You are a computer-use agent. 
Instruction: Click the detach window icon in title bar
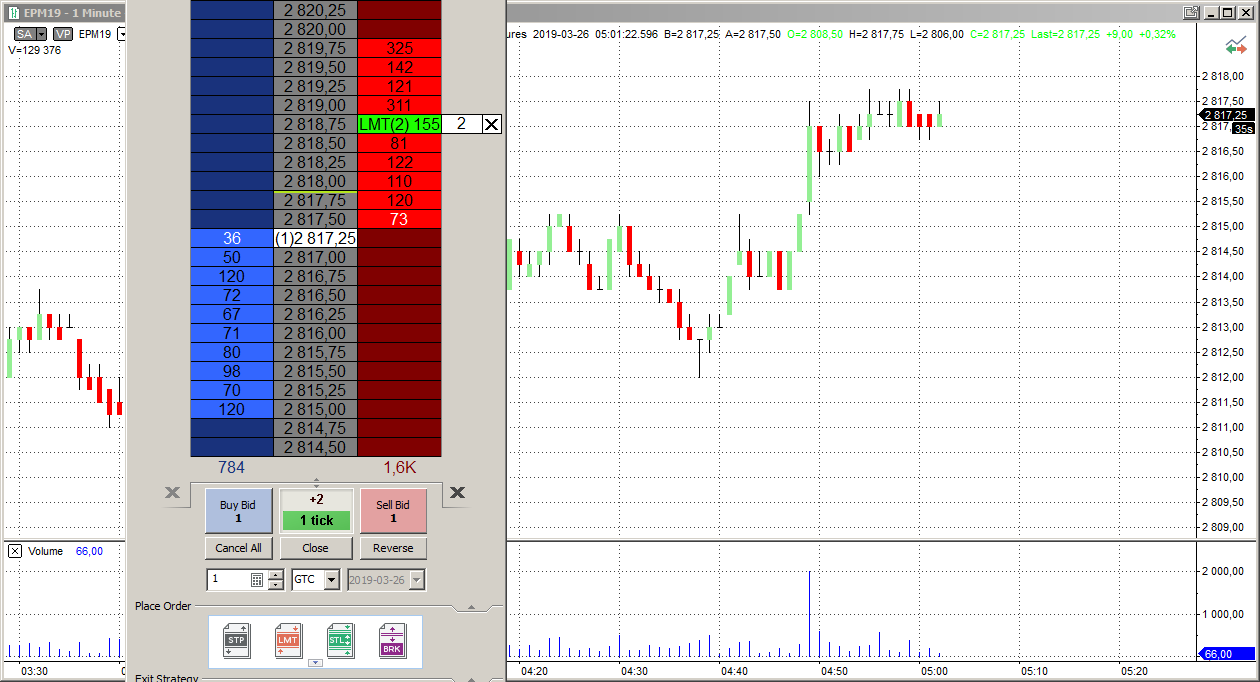click(1190, 12)
